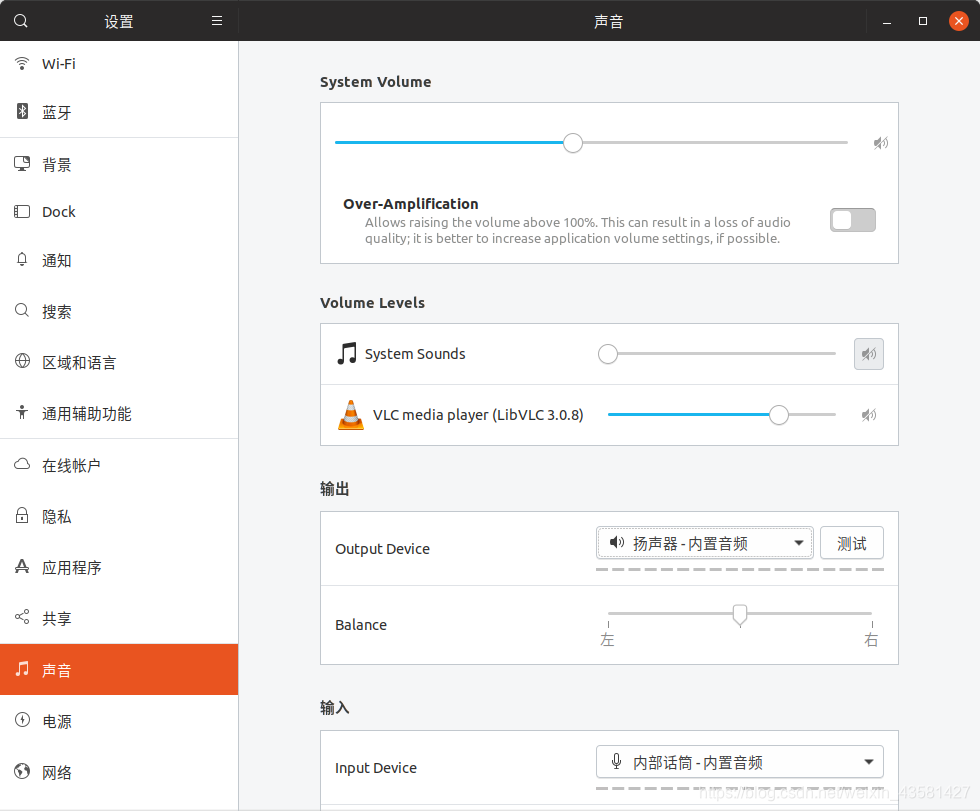Click the 应用程序 applications entry
Viewport: 980px width, 811px height.
[119, 567]
